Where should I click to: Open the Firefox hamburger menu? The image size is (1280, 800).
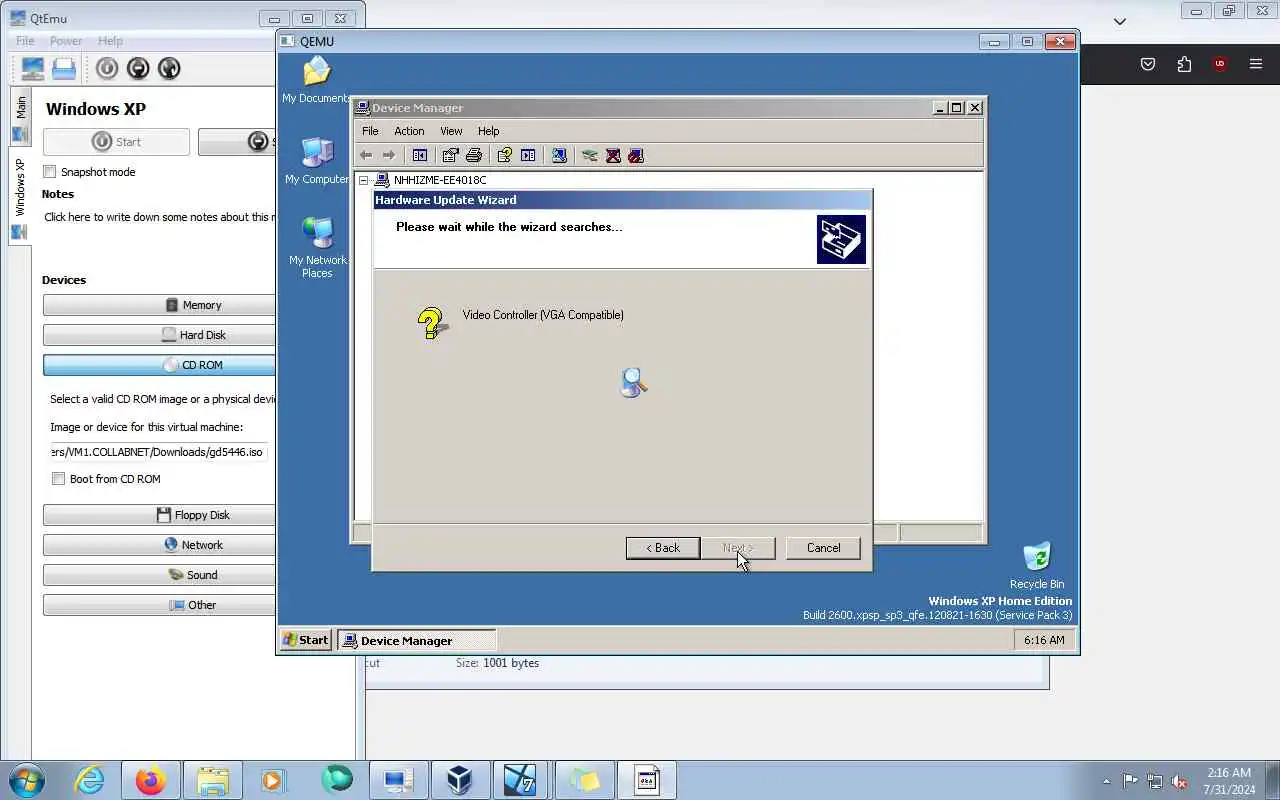[1256, 64]
